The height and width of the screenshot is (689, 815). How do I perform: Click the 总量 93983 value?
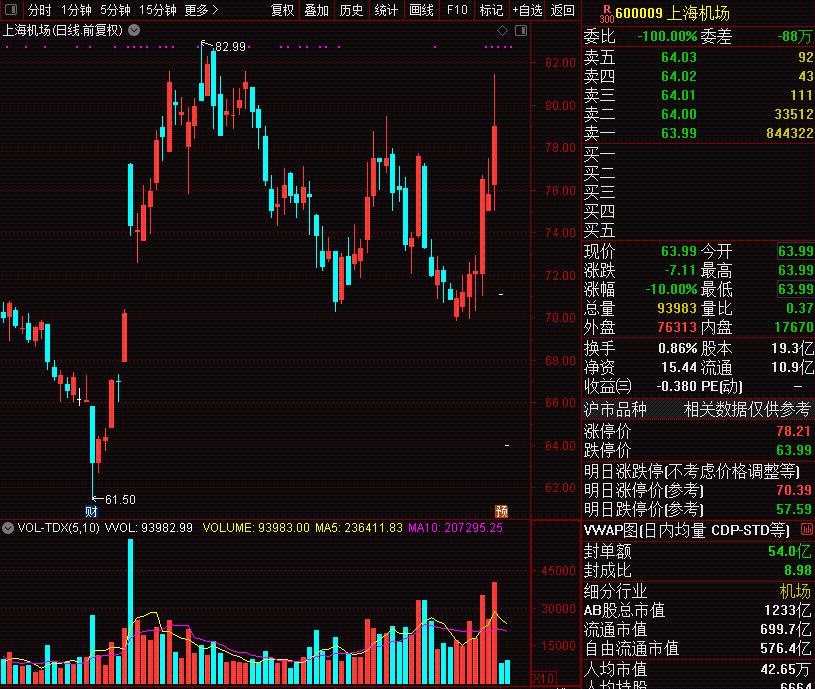point(677,308)
